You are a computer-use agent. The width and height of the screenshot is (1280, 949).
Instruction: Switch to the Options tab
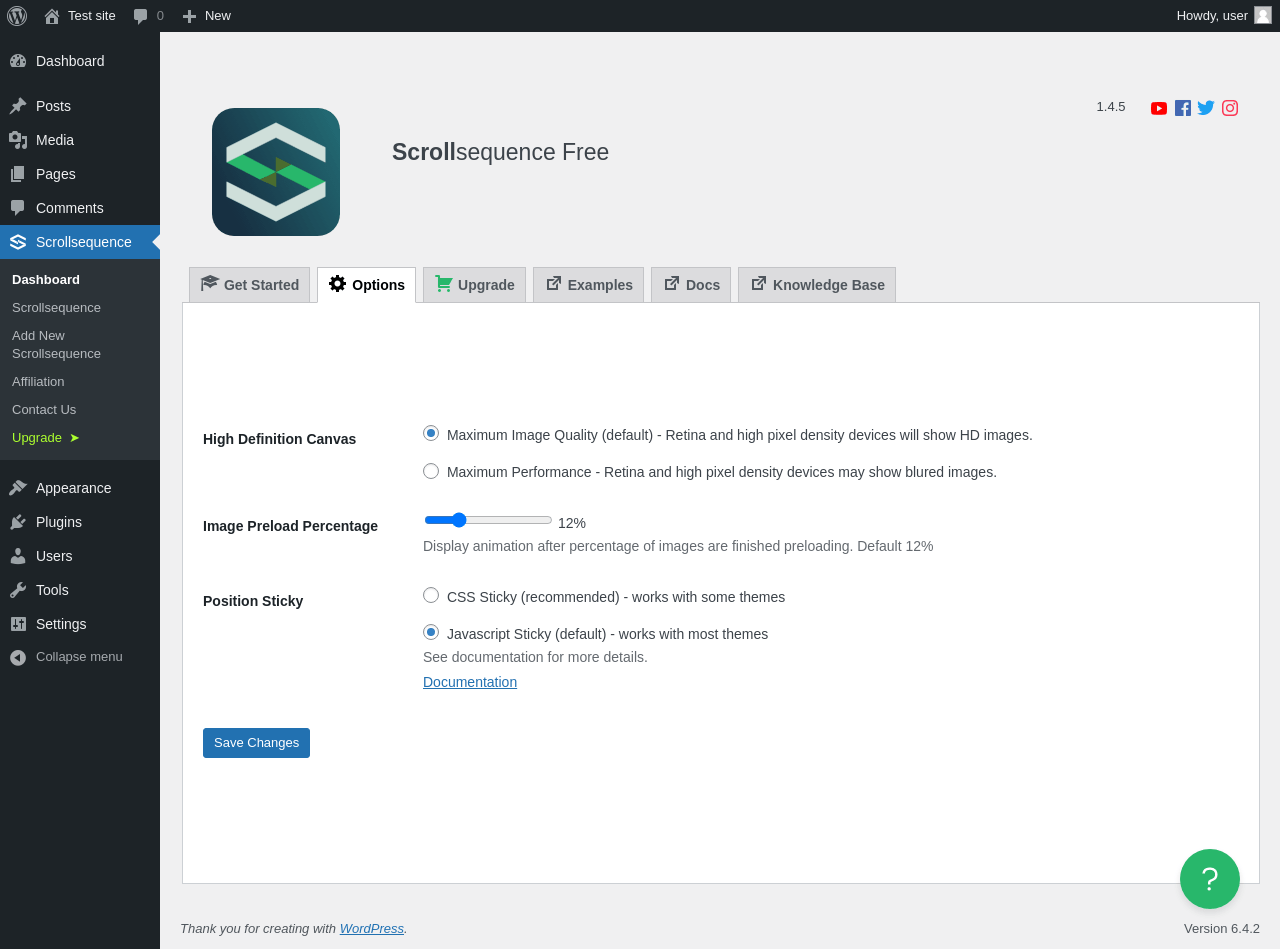coord(367,285)
